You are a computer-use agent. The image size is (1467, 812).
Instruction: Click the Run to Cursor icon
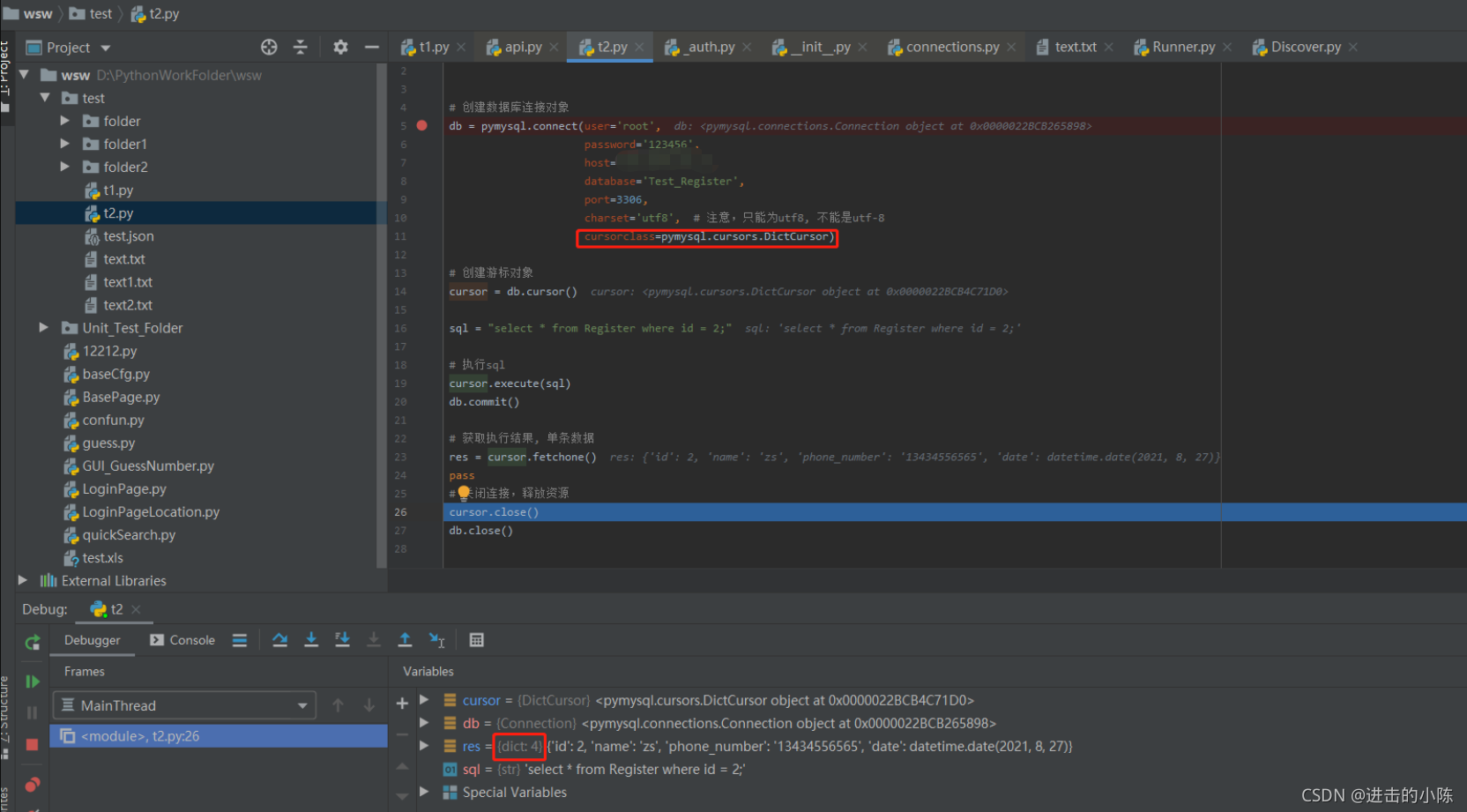click(x=436, y=640)
